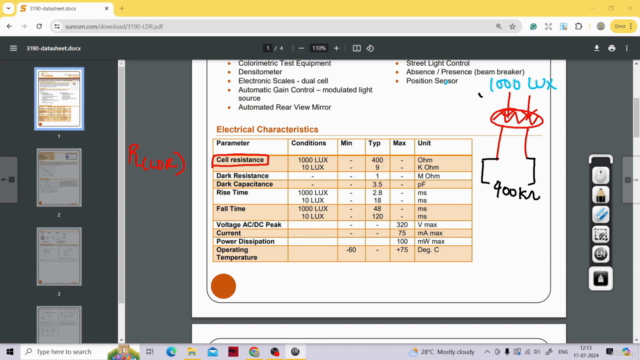640x360 pixels.
Task: Click the Cell resistance table cell
Action: (240, 160)
